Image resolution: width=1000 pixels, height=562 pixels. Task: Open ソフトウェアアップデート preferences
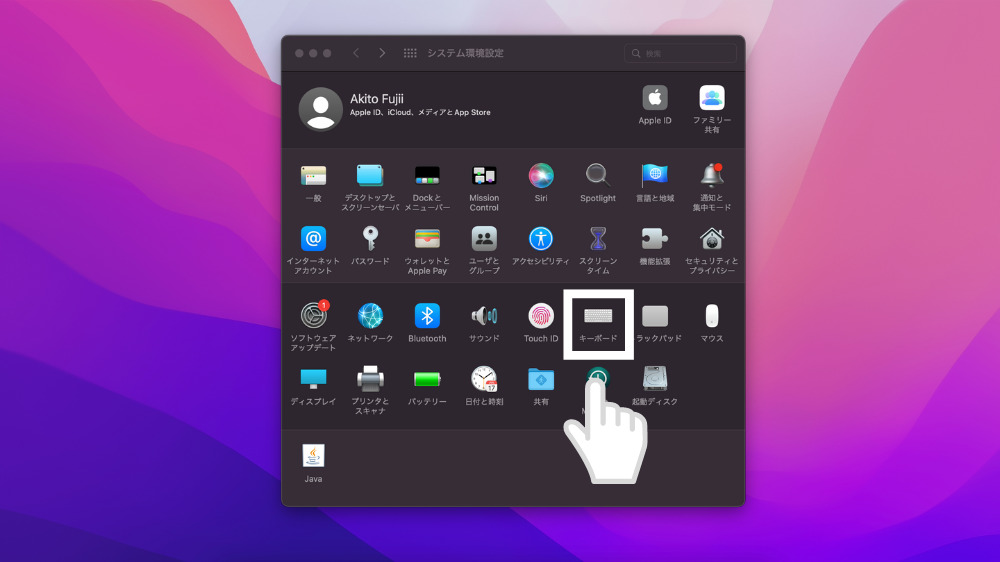[x=313, y=316]
